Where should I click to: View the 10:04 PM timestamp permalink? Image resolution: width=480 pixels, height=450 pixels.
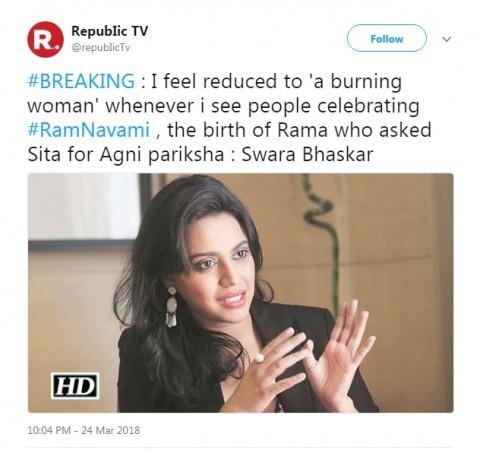click(x=49, y=430)
